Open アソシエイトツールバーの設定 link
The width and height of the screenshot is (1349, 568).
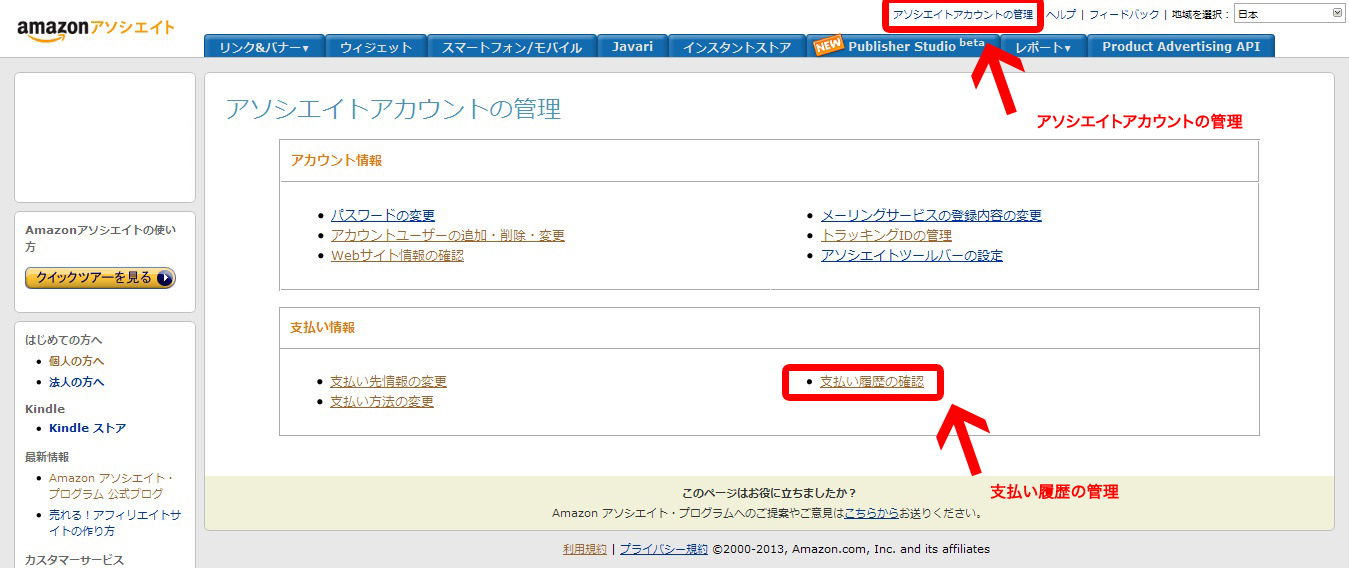[x=912, y=255]
